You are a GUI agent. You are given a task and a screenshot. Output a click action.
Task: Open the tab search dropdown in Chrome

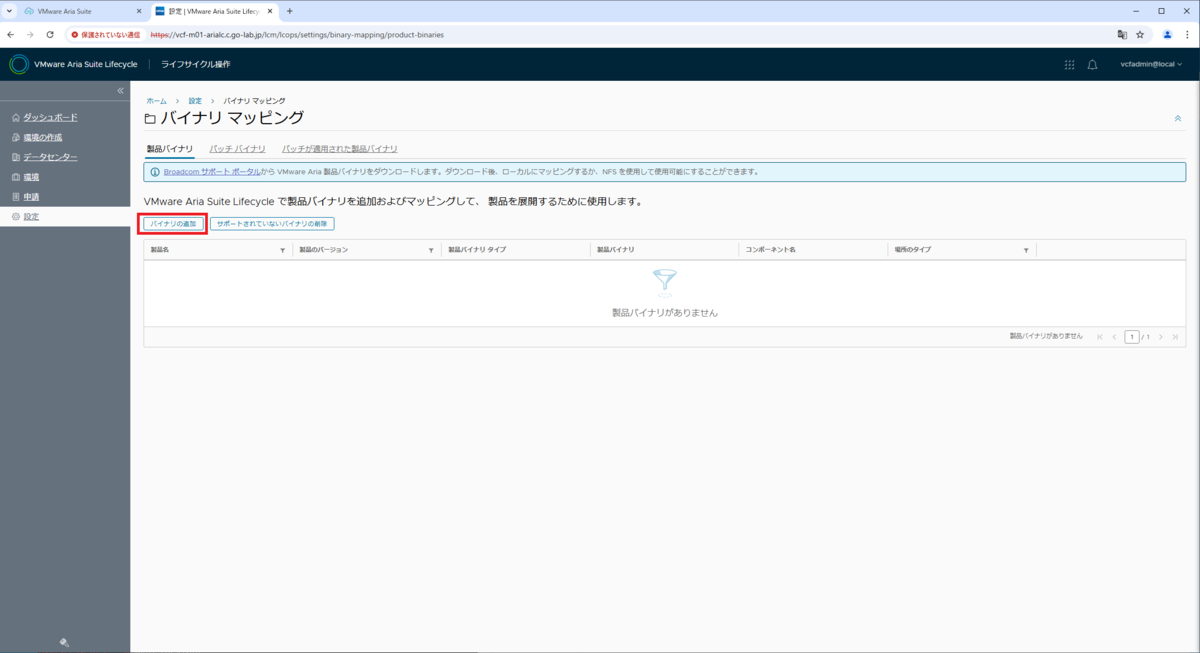coord(10,11)
